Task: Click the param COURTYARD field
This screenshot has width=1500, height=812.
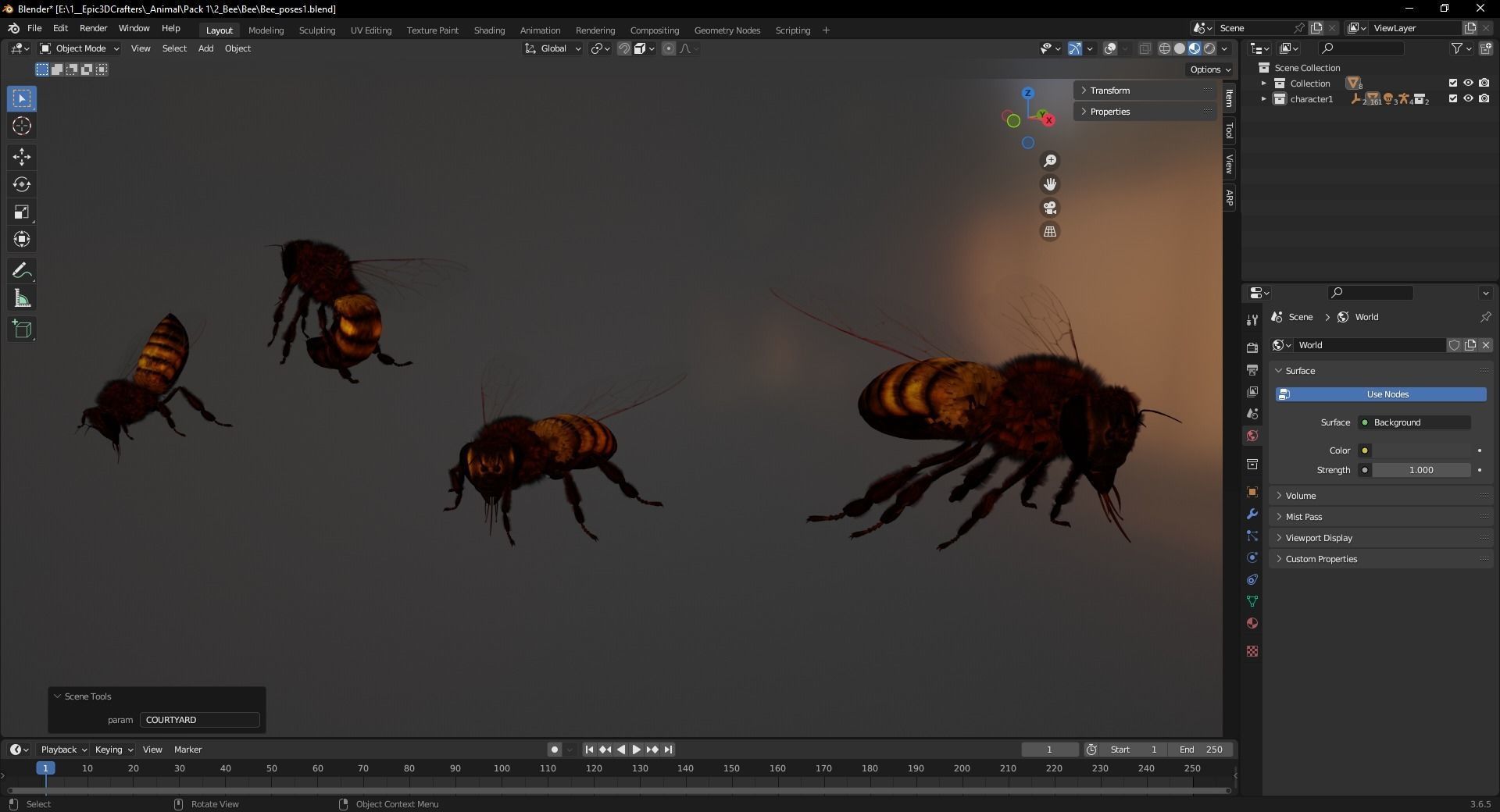Action: click(x=200, y=720)
